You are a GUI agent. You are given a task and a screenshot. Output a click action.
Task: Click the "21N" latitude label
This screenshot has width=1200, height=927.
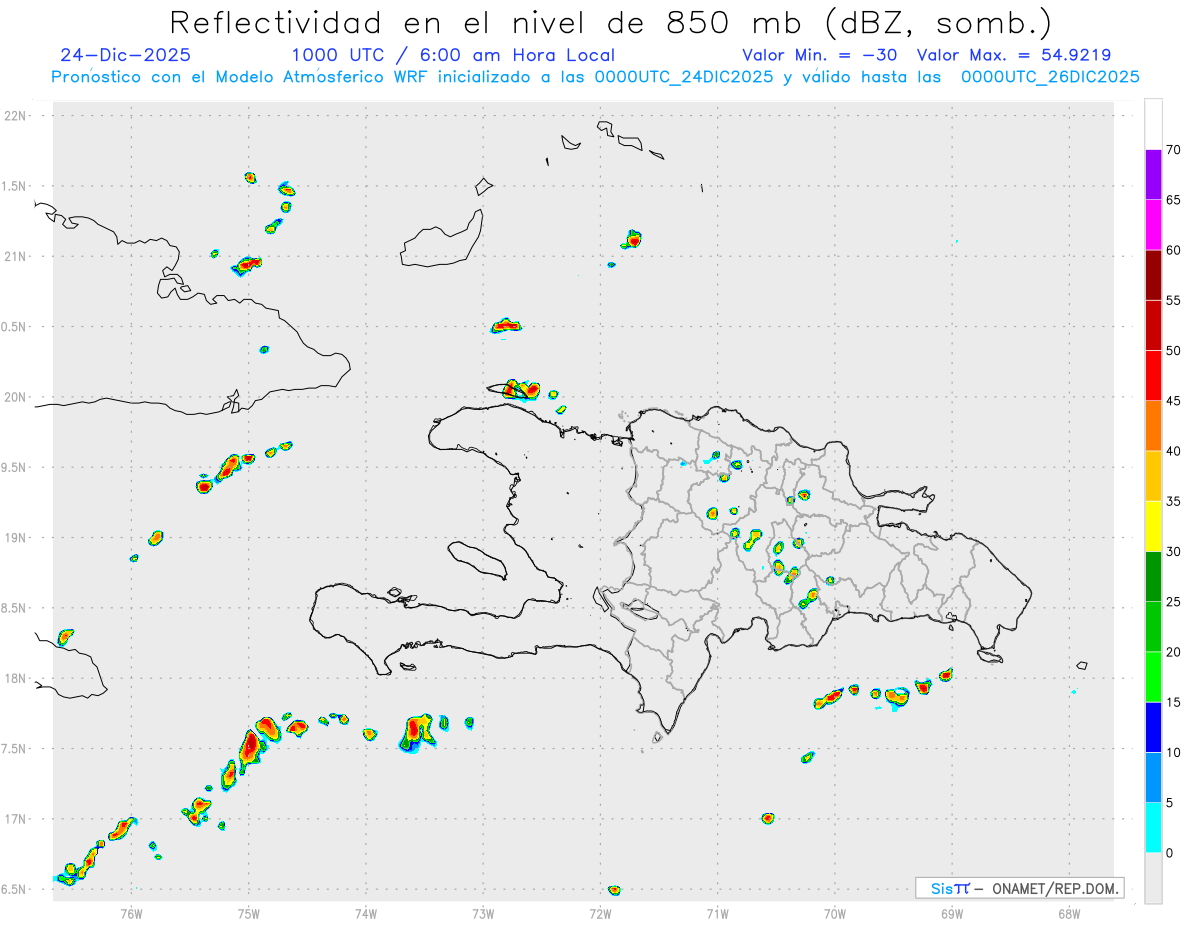click(17, 257)
